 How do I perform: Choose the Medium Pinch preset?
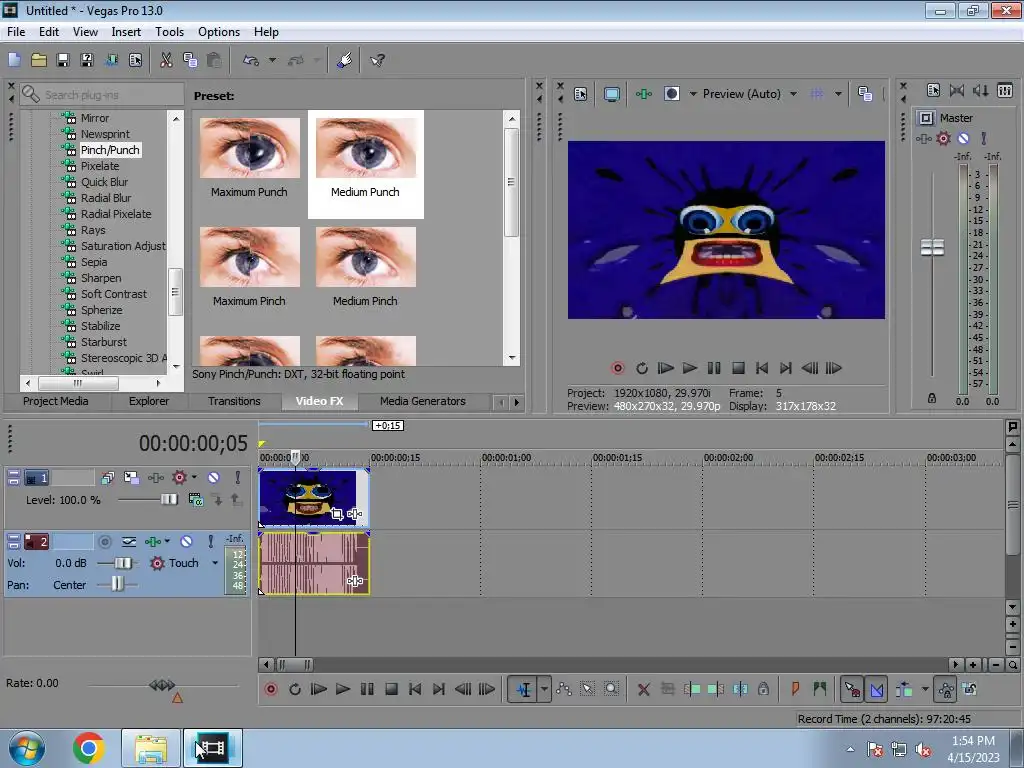[365, 268]
